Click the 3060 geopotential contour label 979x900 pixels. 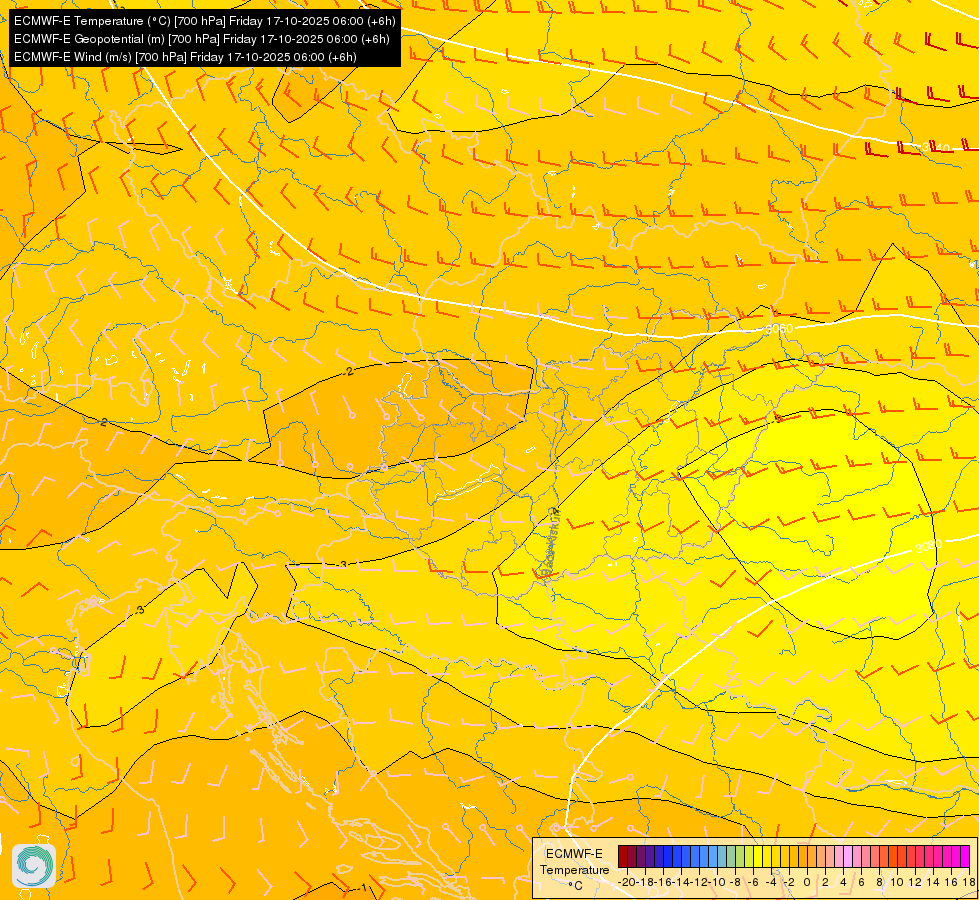[779, 329]
